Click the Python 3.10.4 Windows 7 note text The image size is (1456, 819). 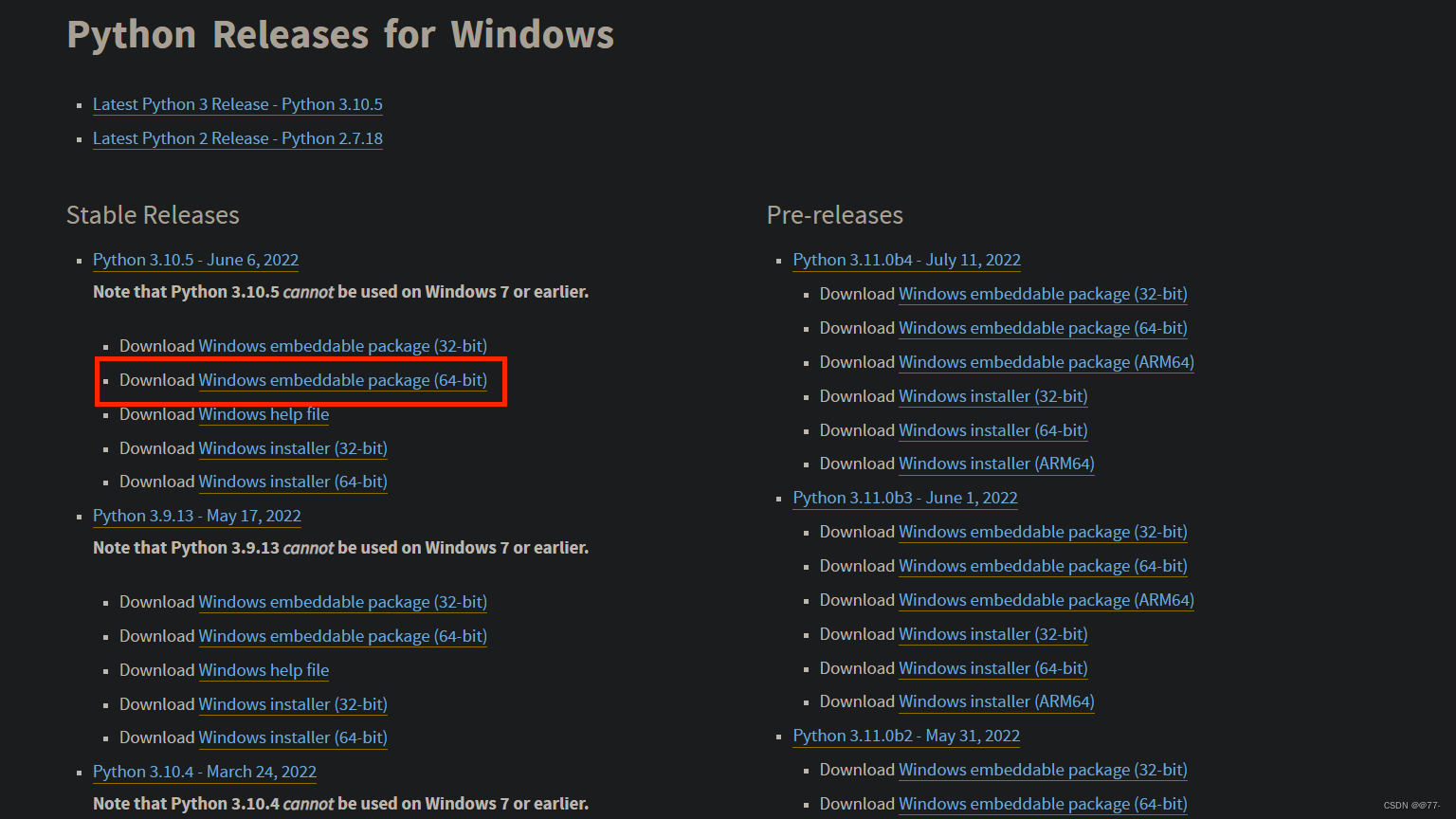[341, 804]
